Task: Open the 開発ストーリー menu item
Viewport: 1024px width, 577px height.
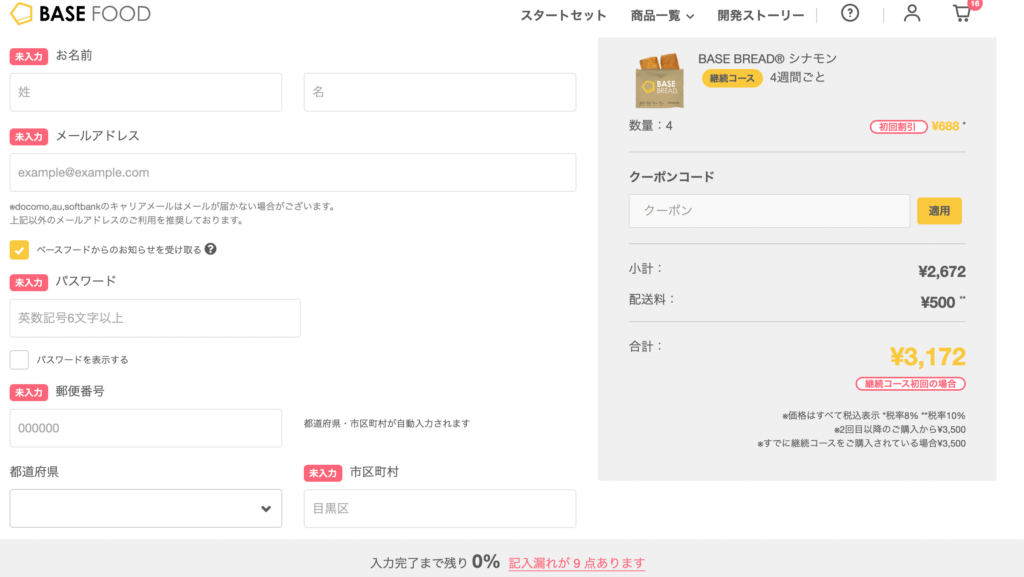Action: click(761, 16)
